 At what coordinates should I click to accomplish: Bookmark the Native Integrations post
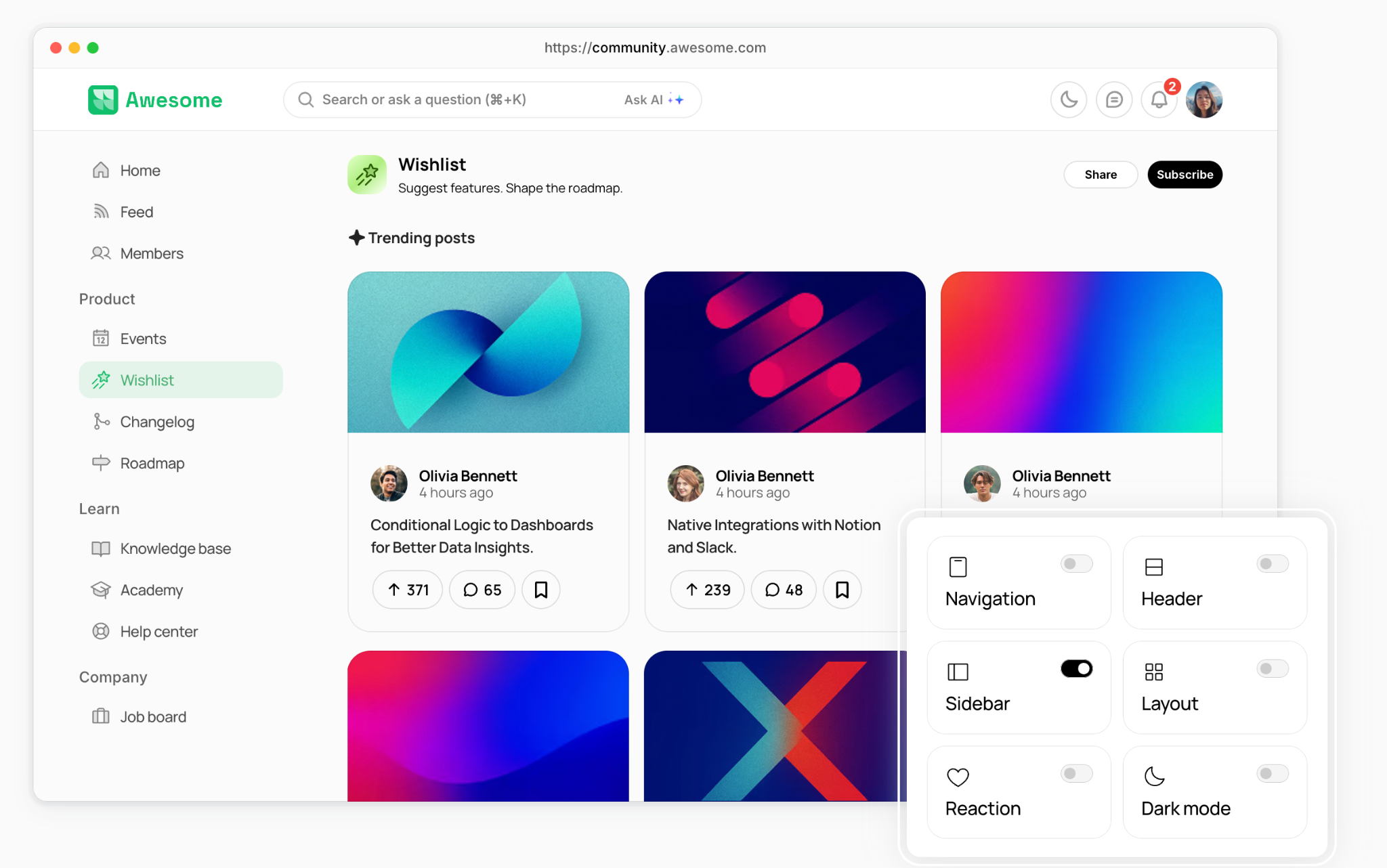tap(842, 590)
